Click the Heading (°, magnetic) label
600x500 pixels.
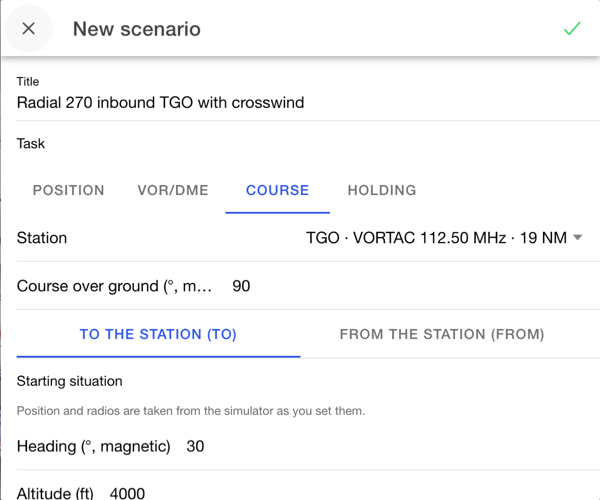point(93,446)
